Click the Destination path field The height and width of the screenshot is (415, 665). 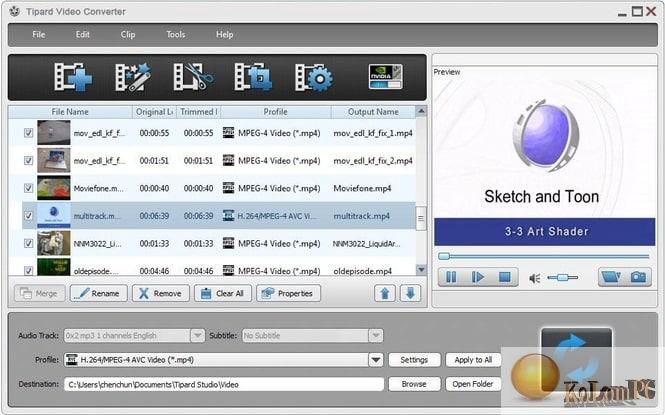coord(224,384)
